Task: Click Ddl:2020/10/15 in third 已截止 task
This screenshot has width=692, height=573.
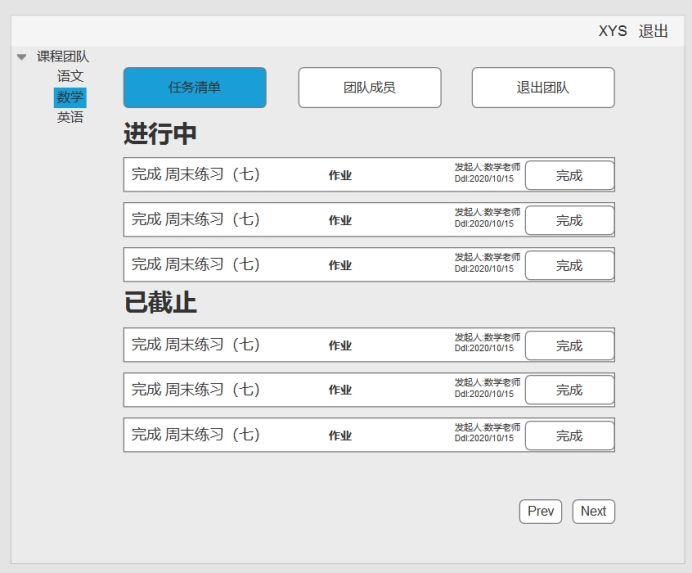Action: click(x=484, y=438)
